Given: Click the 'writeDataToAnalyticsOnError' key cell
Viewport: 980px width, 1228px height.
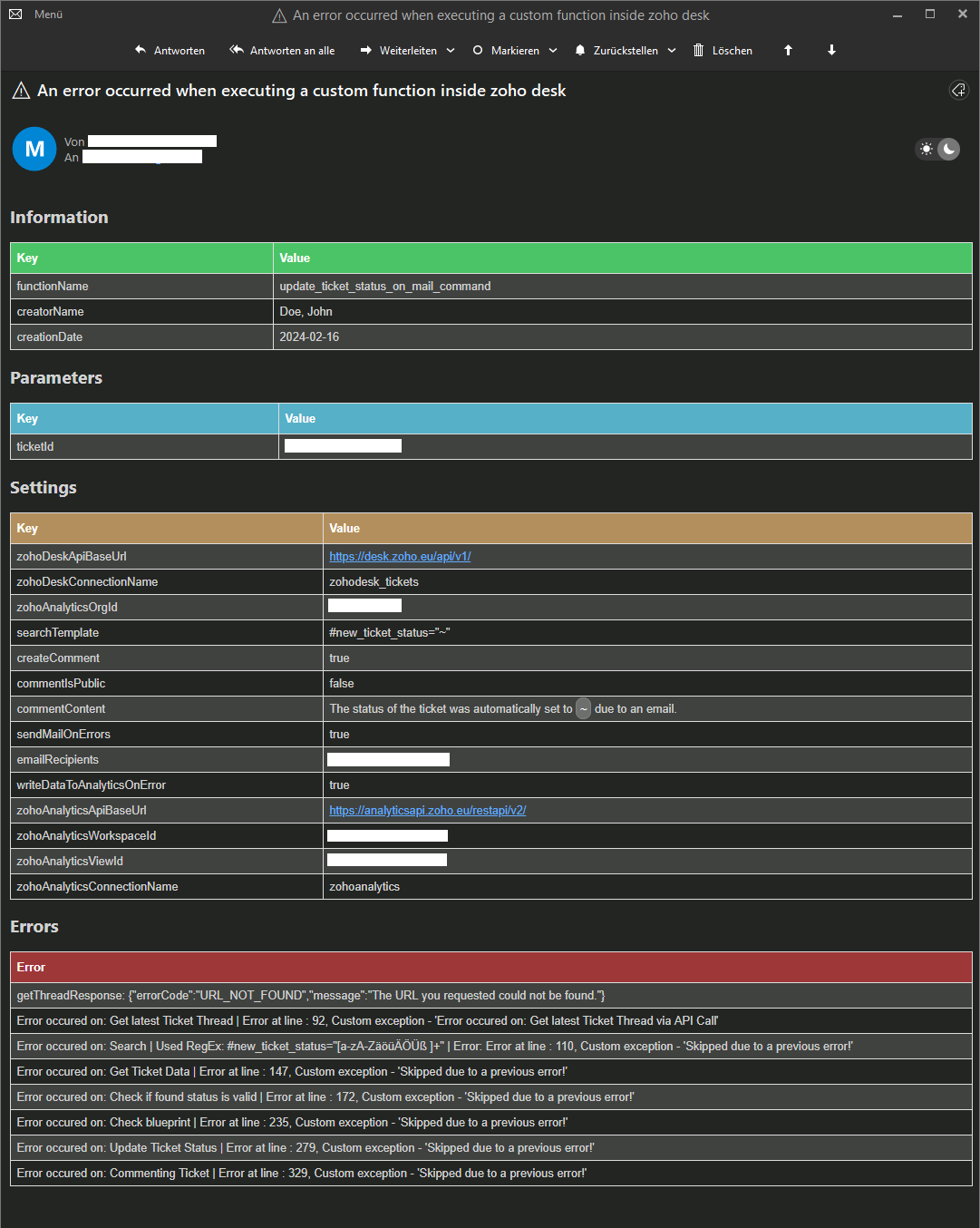Looking at the screenshot, I should 167,785.
